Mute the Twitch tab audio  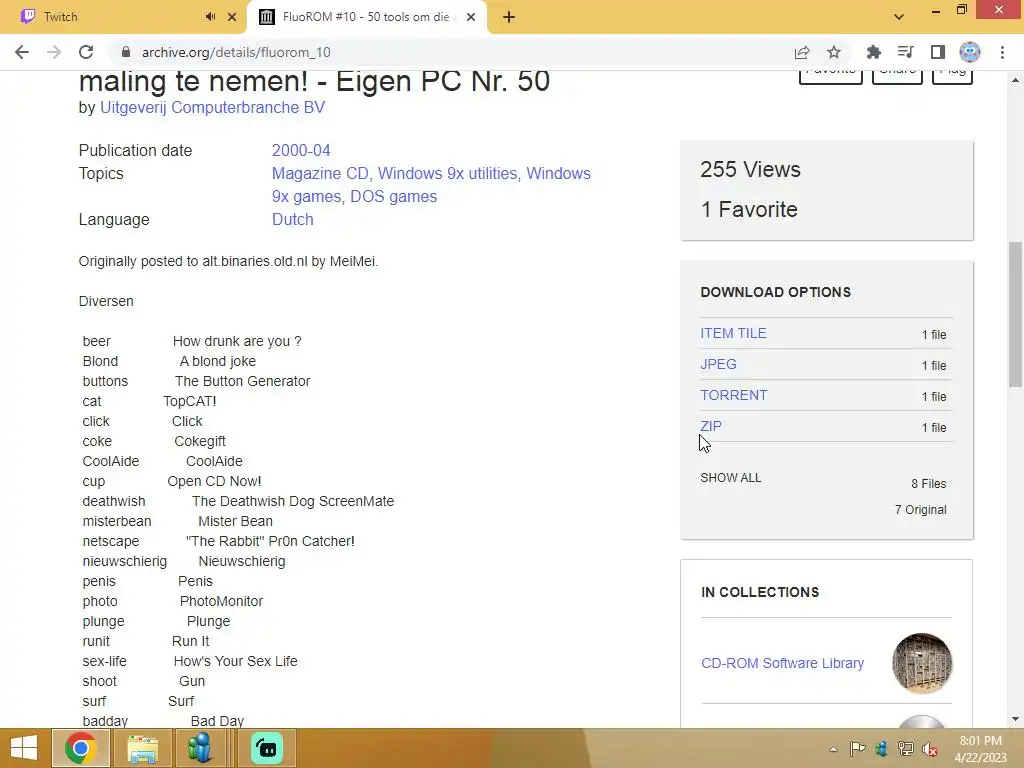click(210, 17)
